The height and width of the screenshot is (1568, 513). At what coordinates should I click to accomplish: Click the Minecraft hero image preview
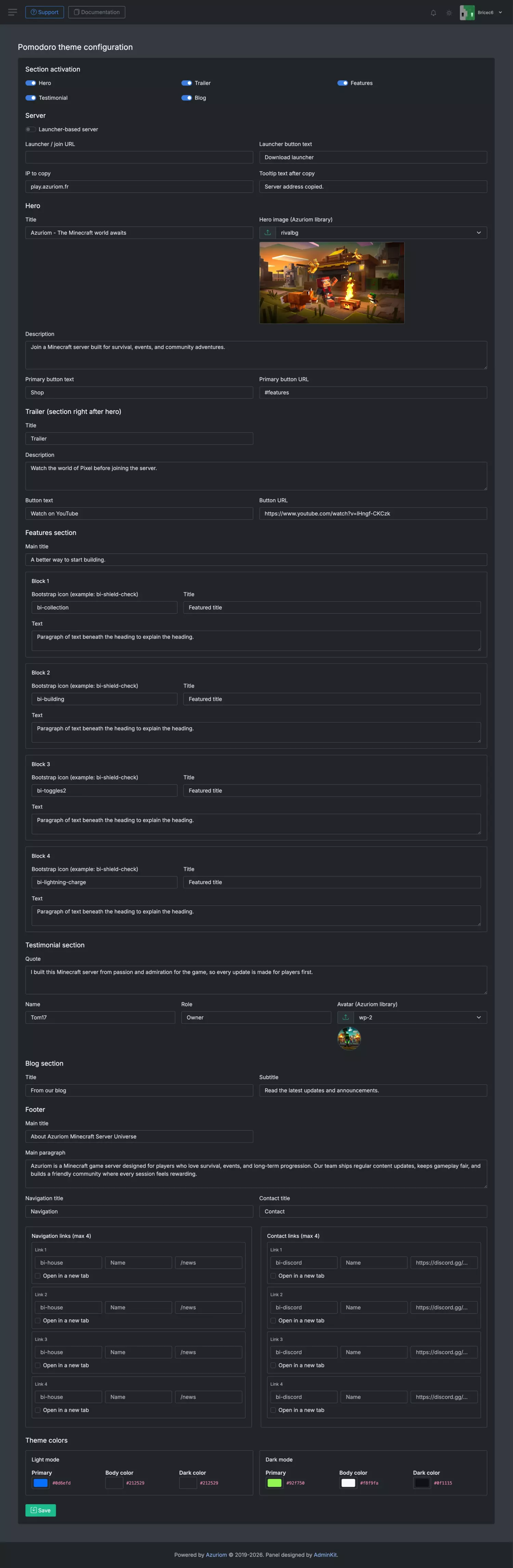pos(332,283)
